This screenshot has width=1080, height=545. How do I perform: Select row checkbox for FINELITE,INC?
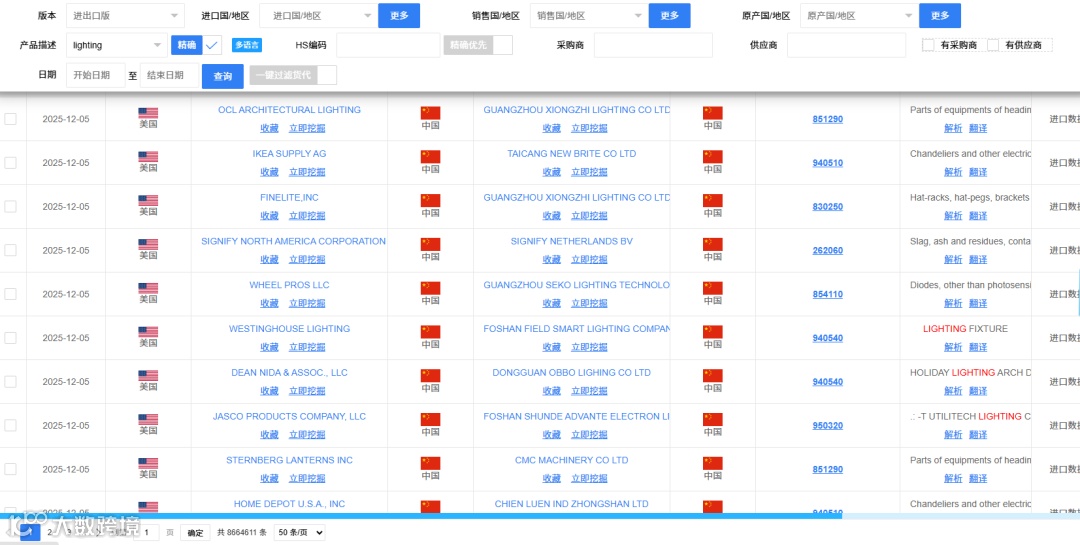10,206
